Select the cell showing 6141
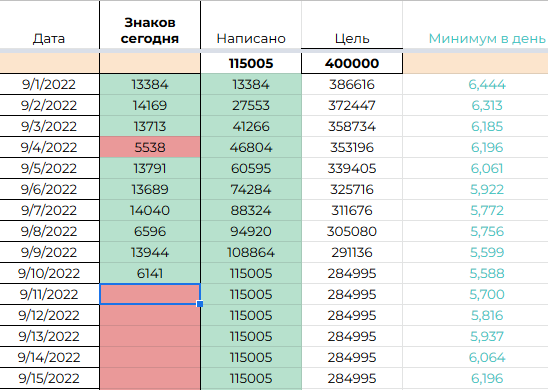 coord(150,273)
